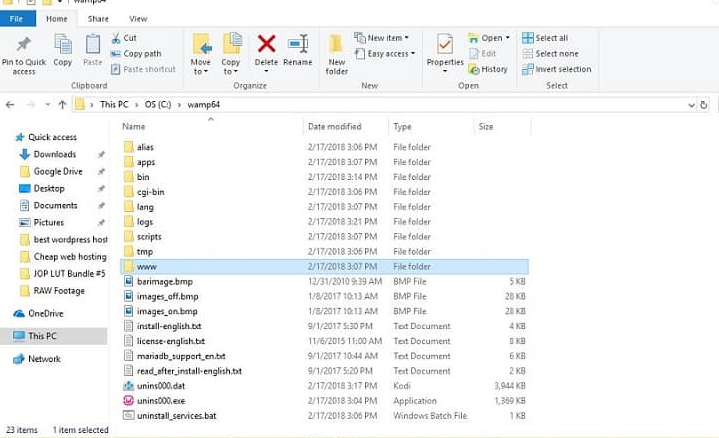Sort by the Type column header
The image size is (719, 438).
coord(402,127)
